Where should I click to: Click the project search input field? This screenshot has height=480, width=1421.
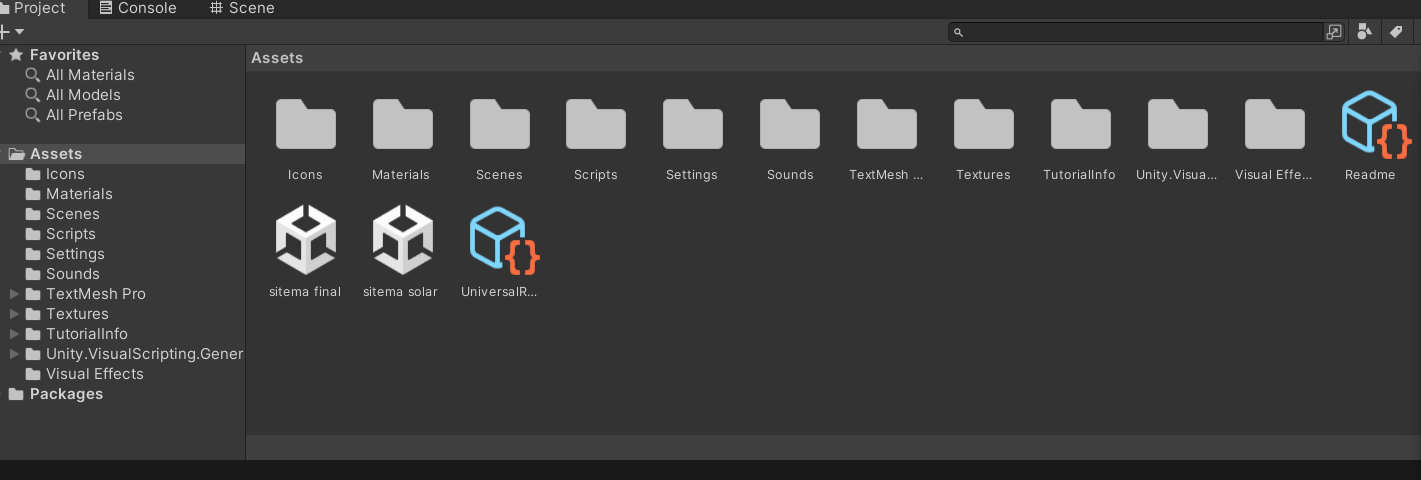click(x=1136, y=32)
